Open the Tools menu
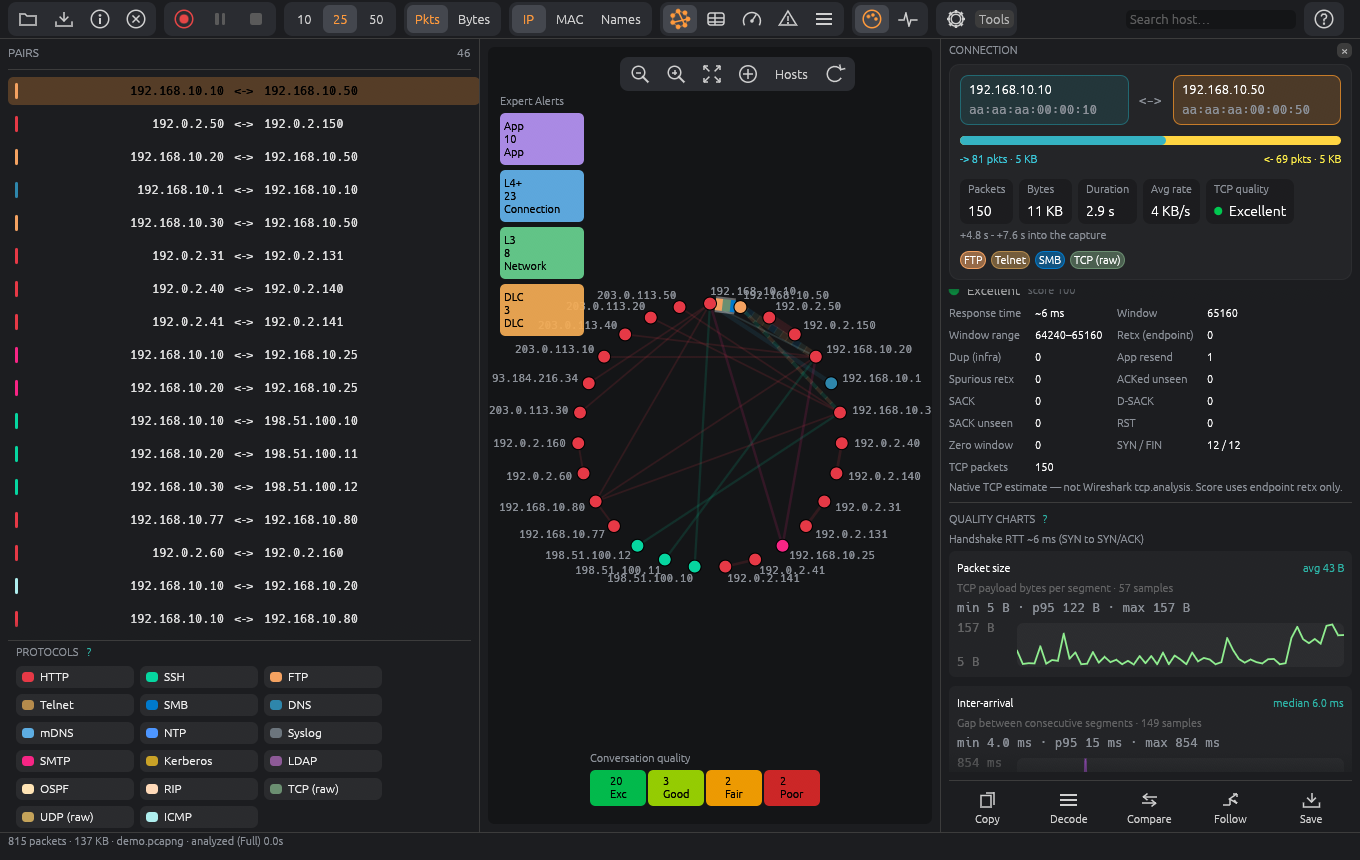 click(994, 19)
